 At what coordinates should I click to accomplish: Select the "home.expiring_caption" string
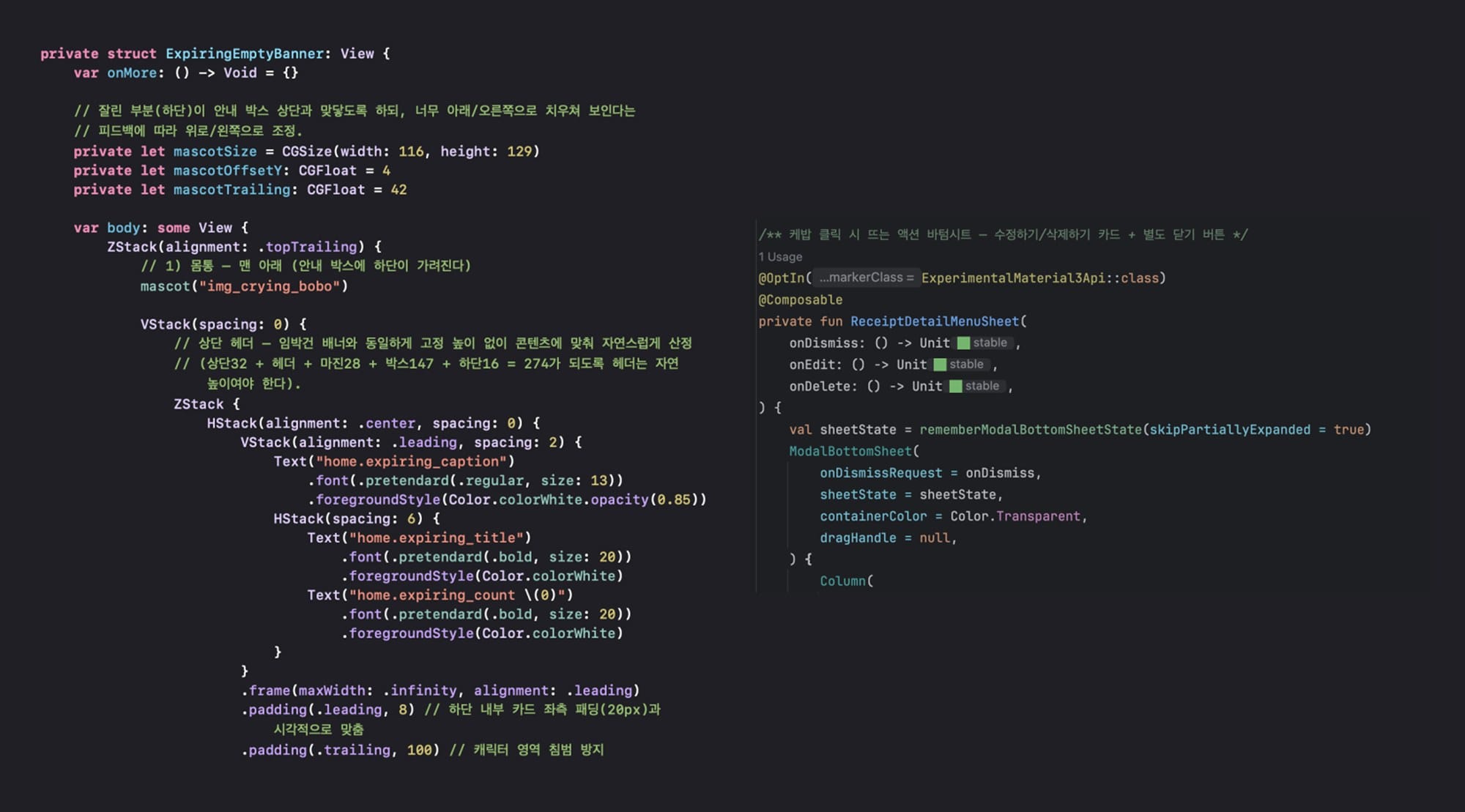(411, 461)
